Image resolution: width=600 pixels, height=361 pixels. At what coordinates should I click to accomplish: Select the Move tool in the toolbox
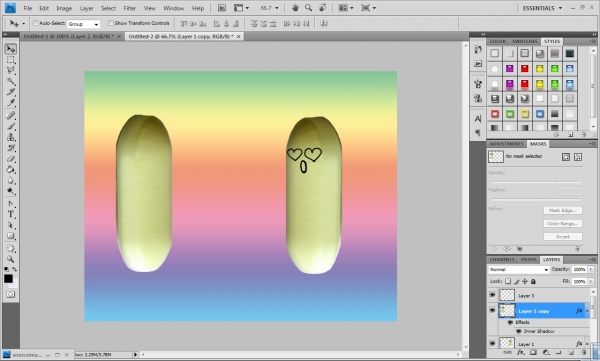[11, 49]
